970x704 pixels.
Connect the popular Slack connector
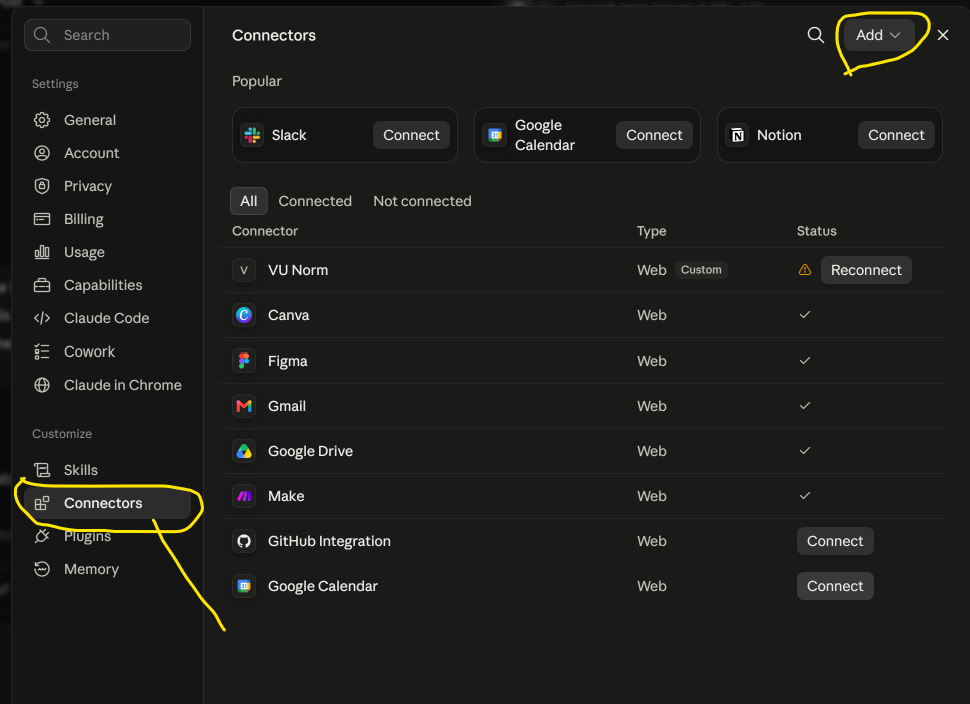[411, 135]
